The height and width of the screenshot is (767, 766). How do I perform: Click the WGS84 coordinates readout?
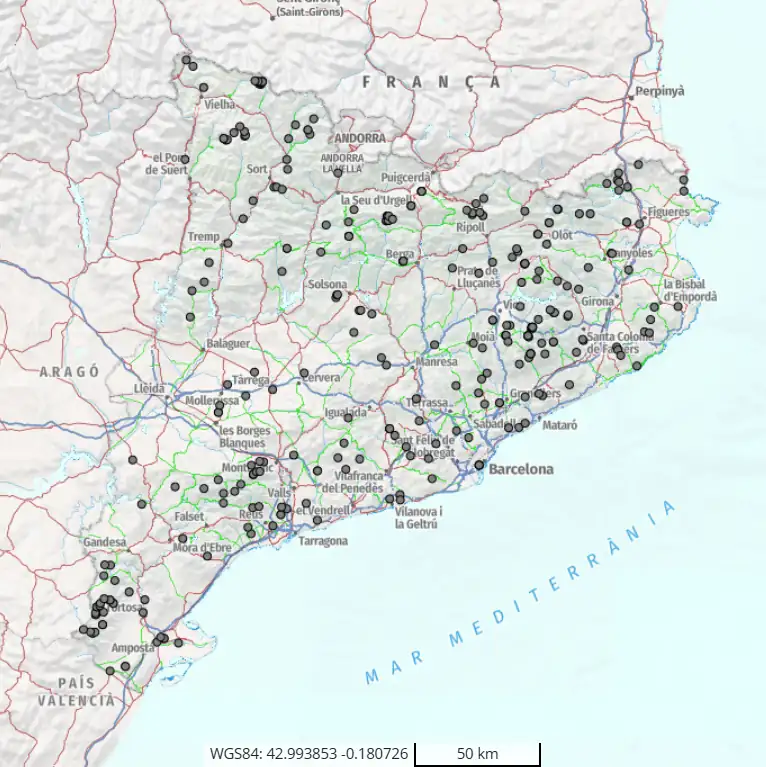pyautogui.click(x=309, y=753)
